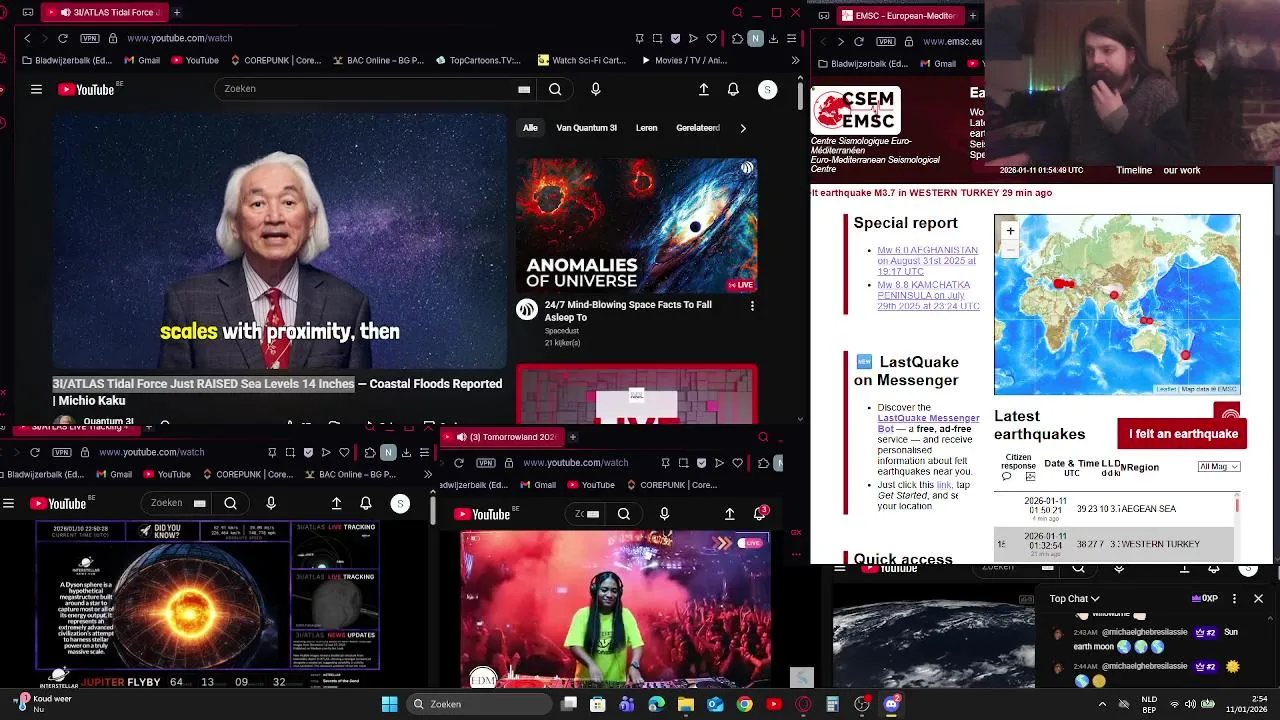Open the on-screen keyboard in the Tidal Force search box
1280x720 pixels.
524,89
